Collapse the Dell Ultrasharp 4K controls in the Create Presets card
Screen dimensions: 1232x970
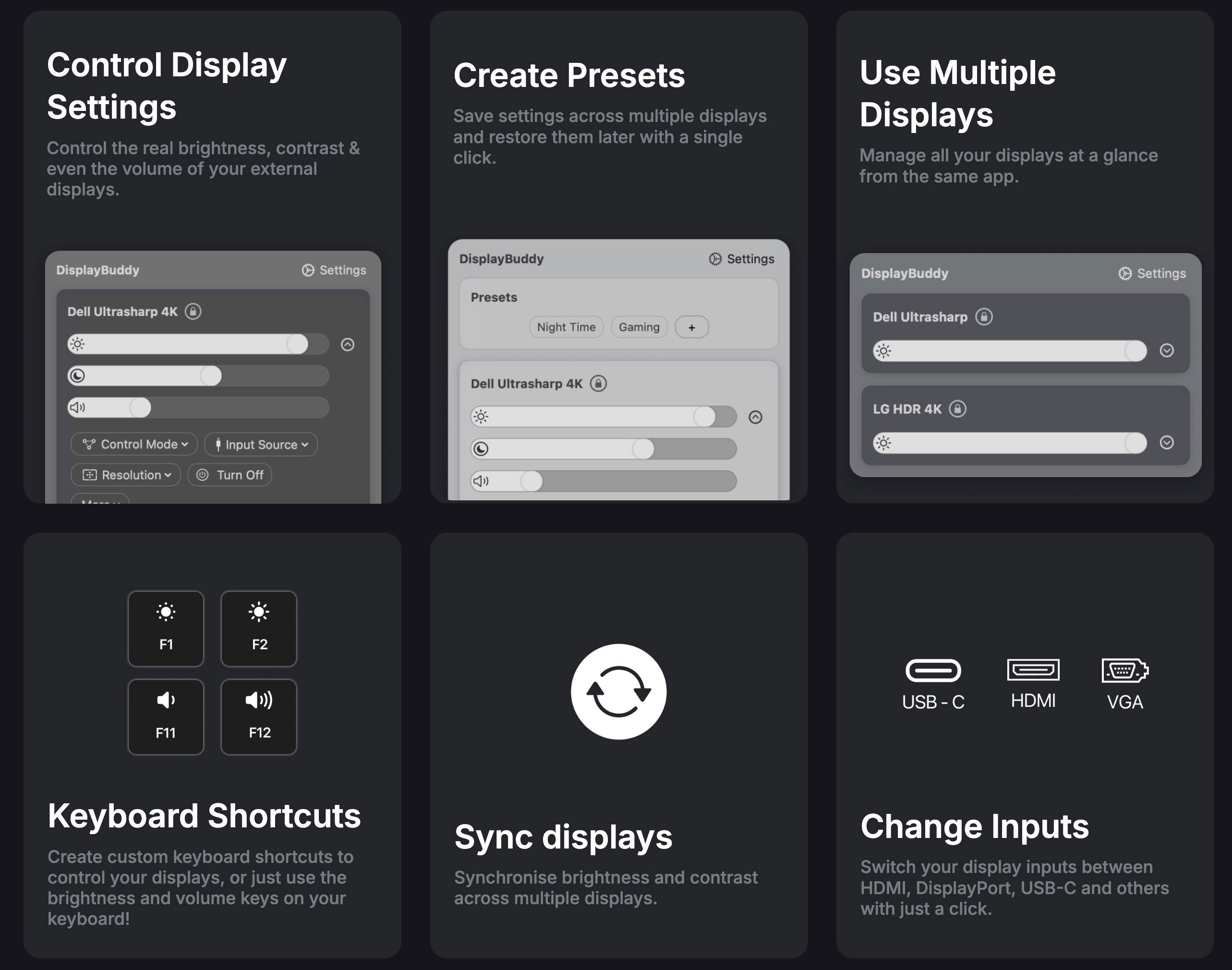coord(756,417)
